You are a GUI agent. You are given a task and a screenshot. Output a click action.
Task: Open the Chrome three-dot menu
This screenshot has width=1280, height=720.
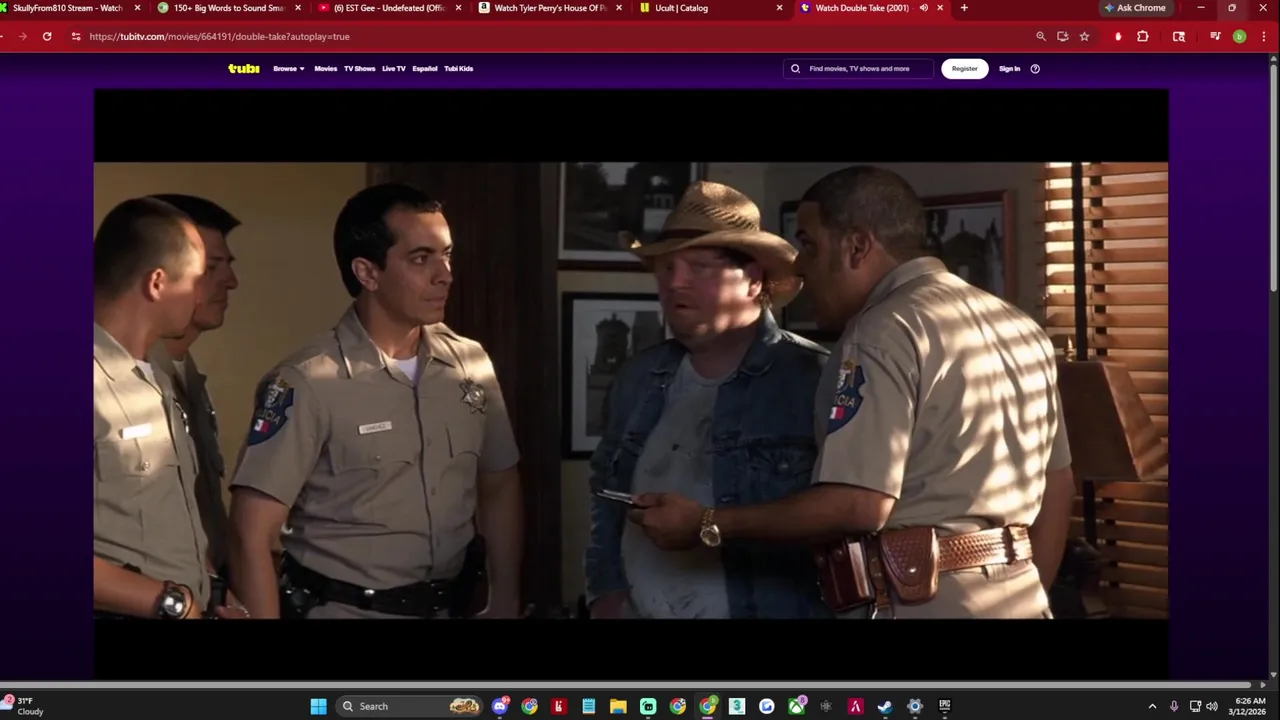pyautogui.click(x=1262, y=36)
